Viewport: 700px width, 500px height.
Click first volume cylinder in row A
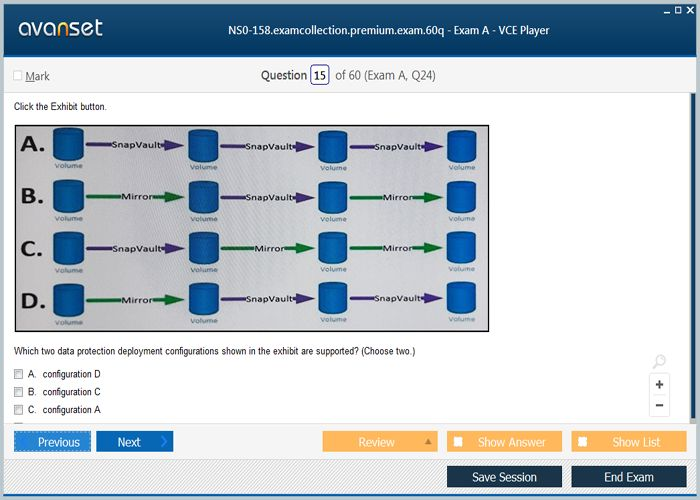tap(68, 144)
